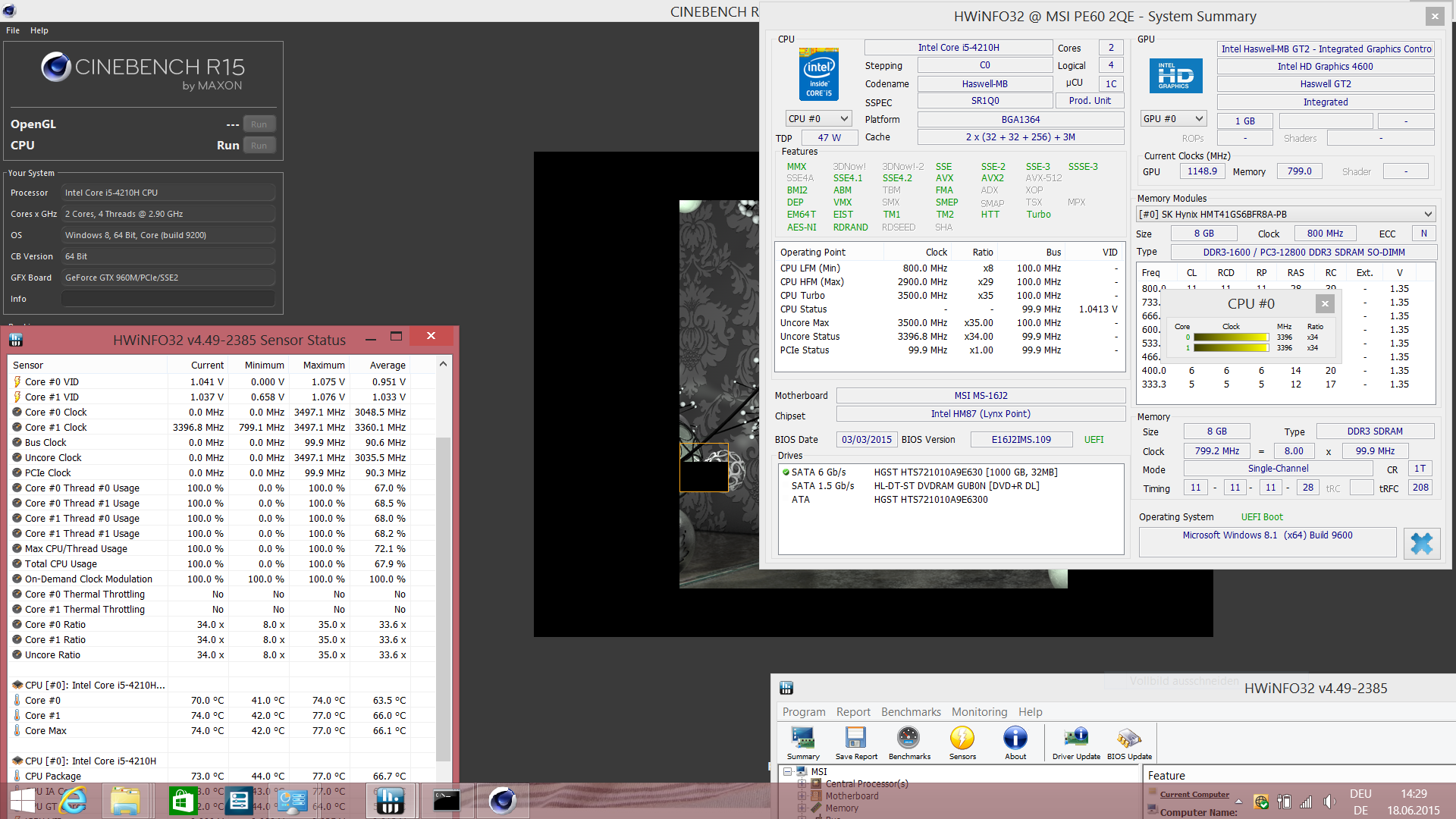1456x819 pixels.
Task: Open Cinebench File menu
Action: (x=13, y=30)
